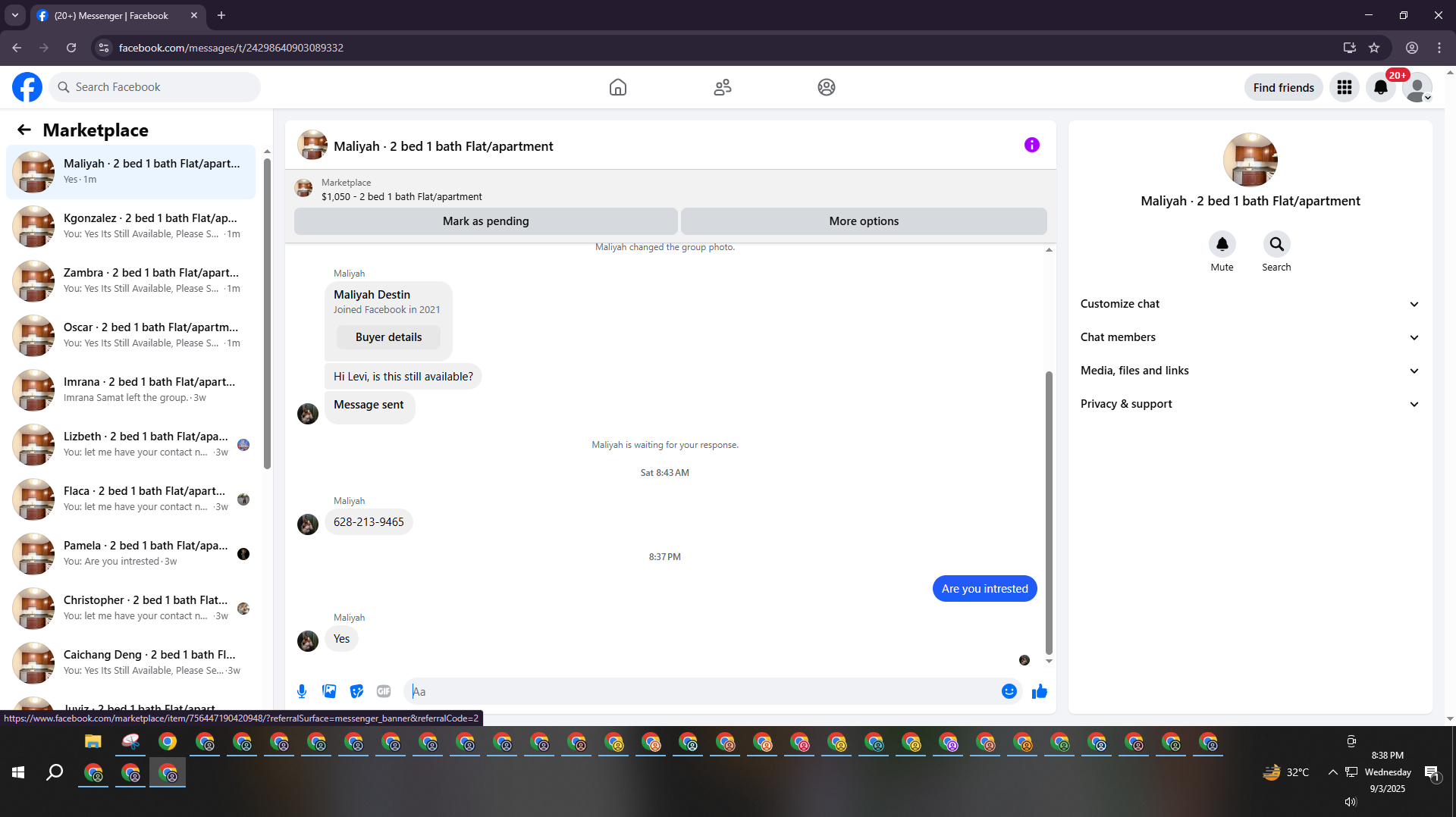The image size is (1456, 817).
Task: Send a voice clip with microphone icon
Action: tap(302, 691)
